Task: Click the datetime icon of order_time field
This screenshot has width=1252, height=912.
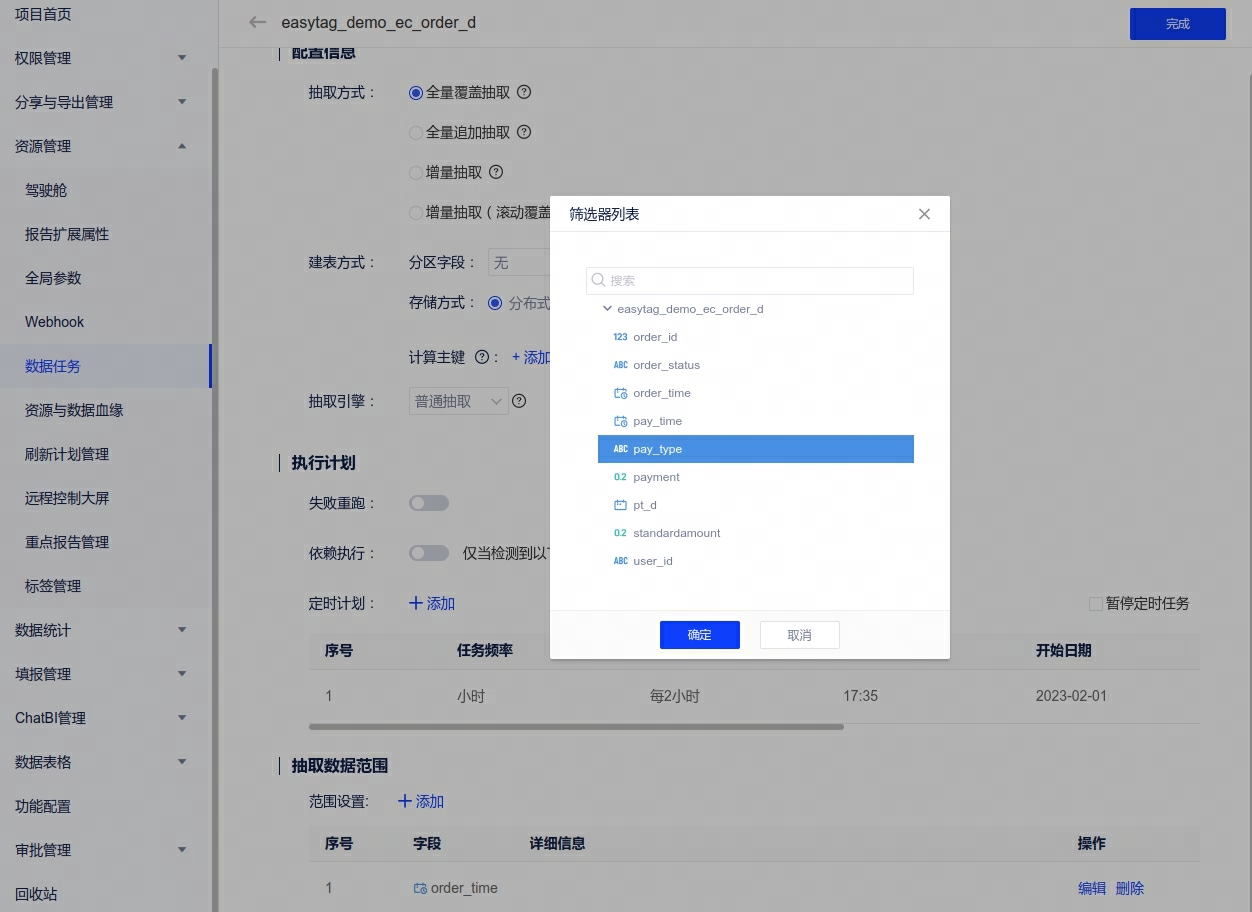Action: 620,393
